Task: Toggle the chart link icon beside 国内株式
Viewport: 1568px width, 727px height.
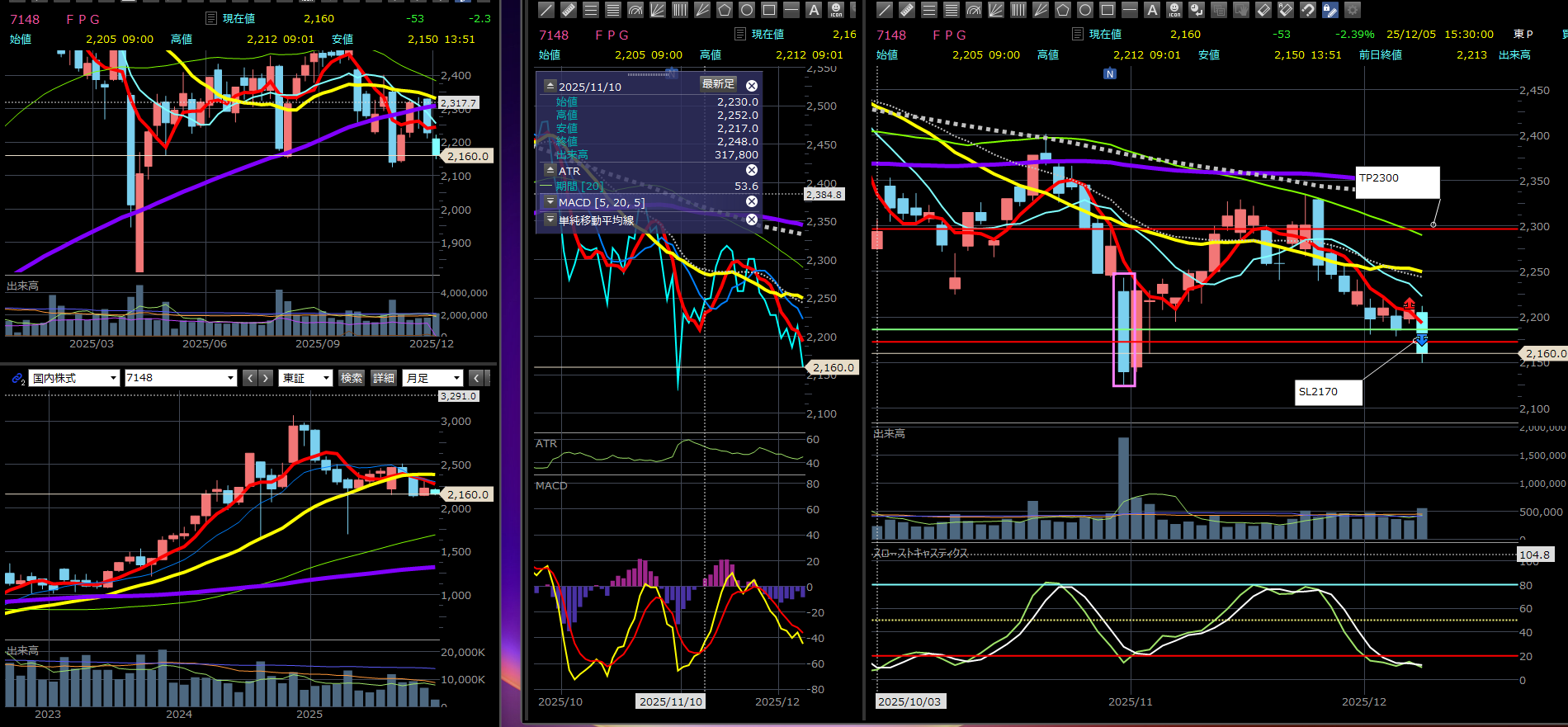Action: click(17, 378)
